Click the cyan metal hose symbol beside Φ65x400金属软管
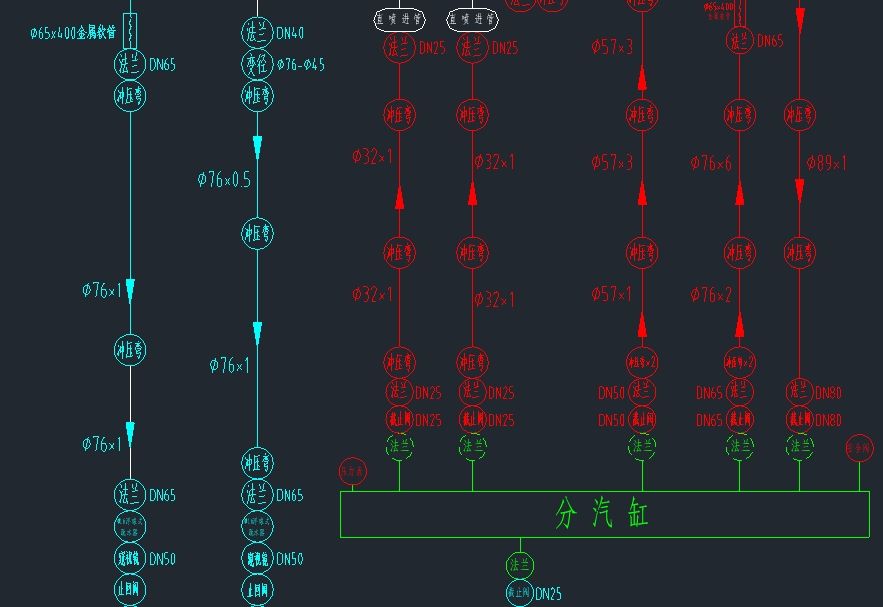 pyautogui.click(x=130, y=27)
